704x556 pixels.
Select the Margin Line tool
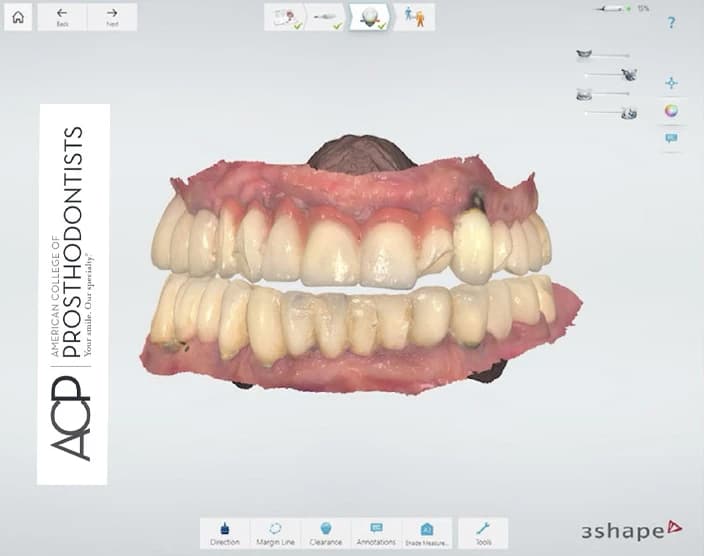point(275,533)
